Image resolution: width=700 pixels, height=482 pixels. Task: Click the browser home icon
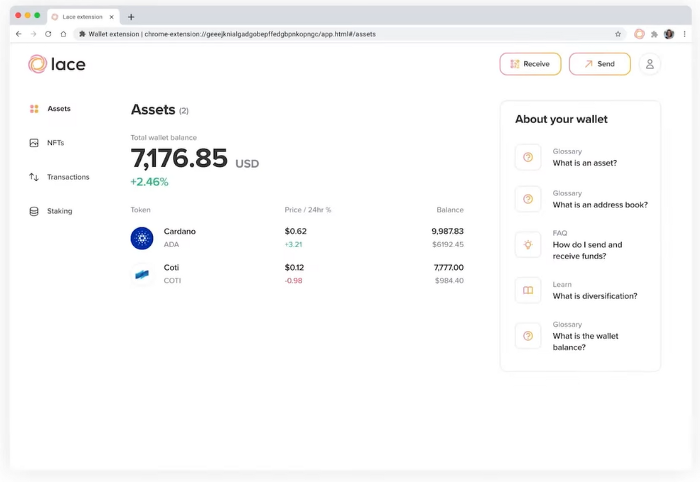63,34
